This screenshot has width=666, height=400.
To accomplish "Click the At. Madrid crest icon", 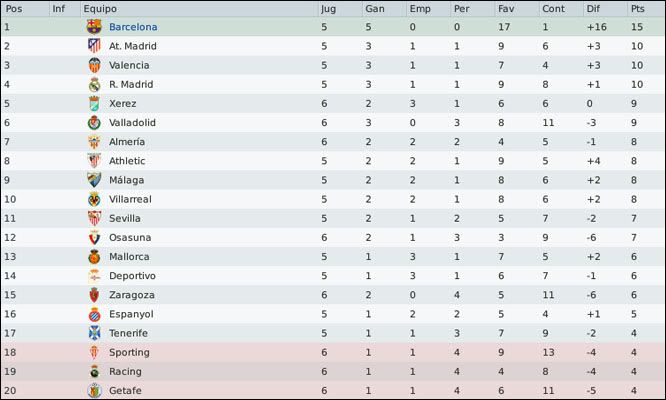I will coord(94,46).
